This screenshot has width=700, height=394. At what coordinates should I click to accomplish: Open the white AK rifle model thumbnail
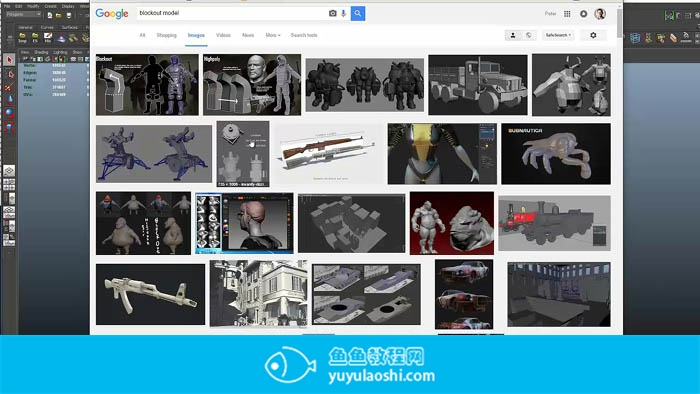coord(150,294)
